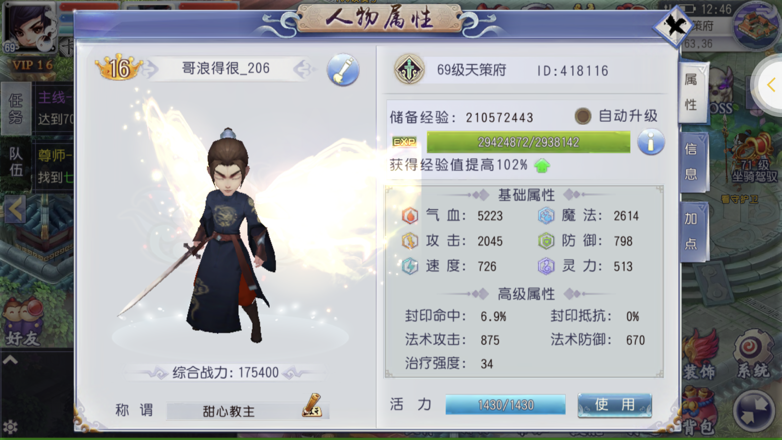
Task: Click the blue brush rename icon
Action: click(343, 70)
